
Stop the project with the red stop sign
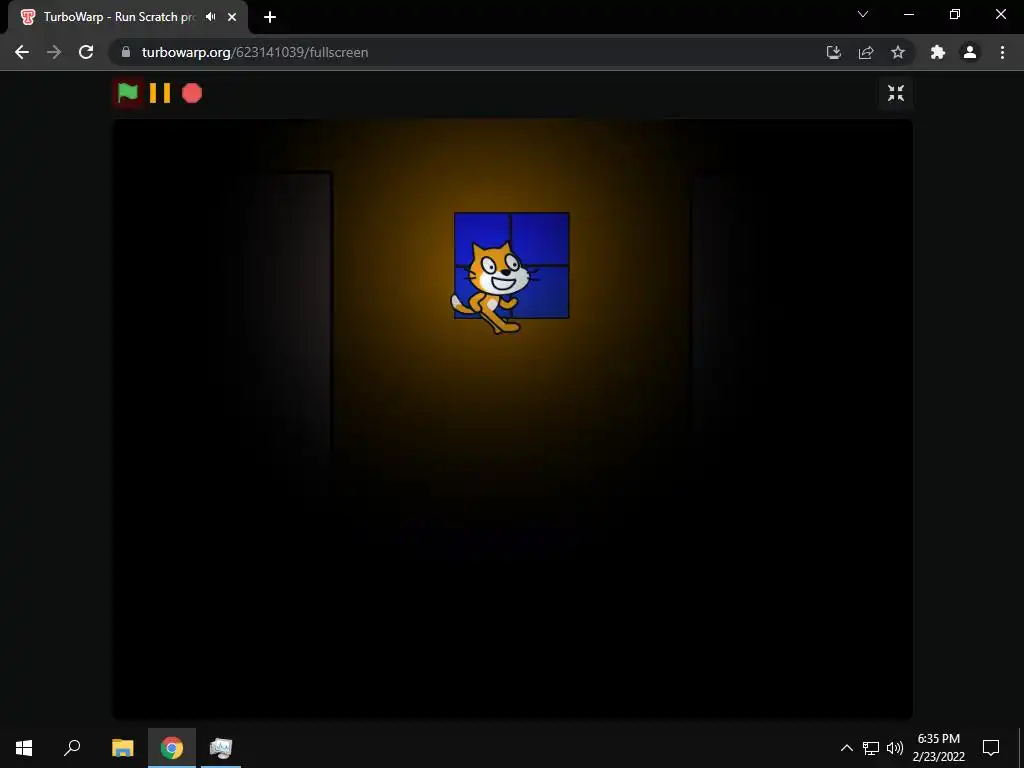[192, 93]
